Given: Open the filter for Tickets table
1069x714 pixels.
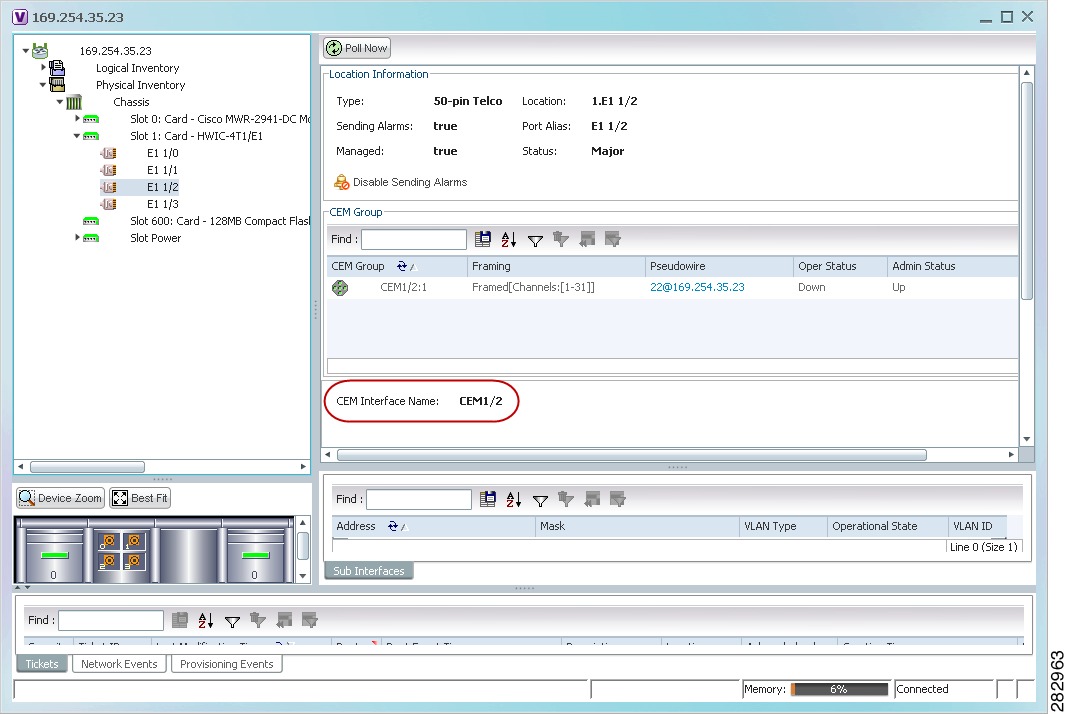Looking at the screenshot, I should pos(232,621).
